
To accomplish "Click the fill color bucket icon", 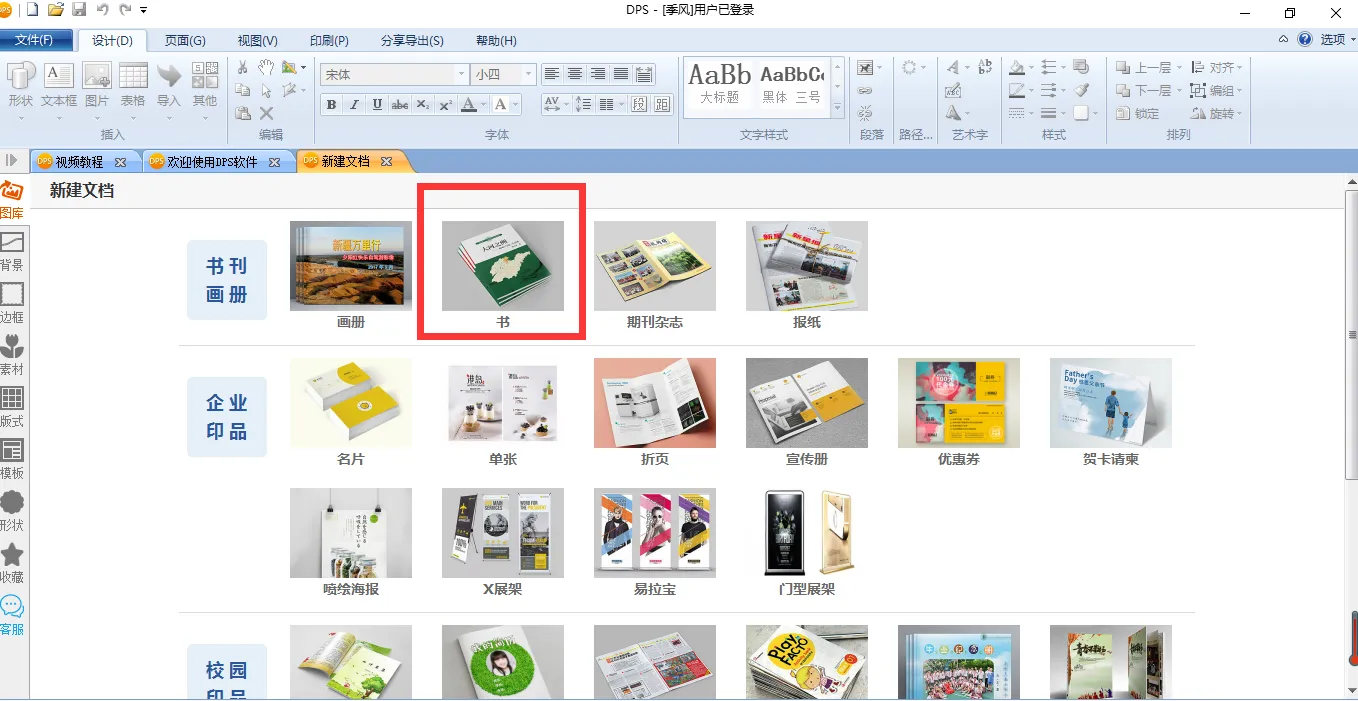I will point(1016,68).
